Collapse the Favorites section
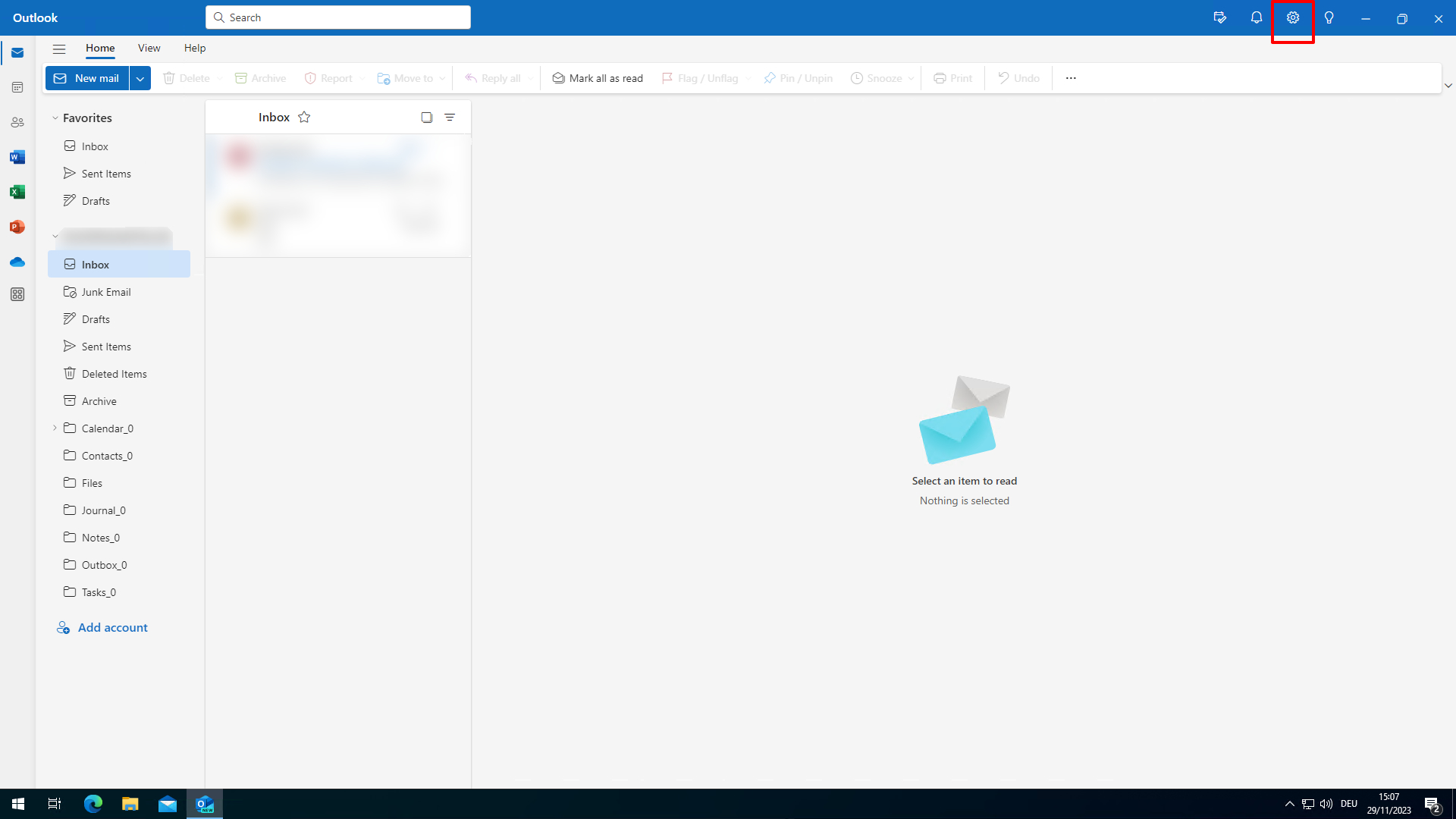Viewport: 1456px width, 819px height. 55,118
